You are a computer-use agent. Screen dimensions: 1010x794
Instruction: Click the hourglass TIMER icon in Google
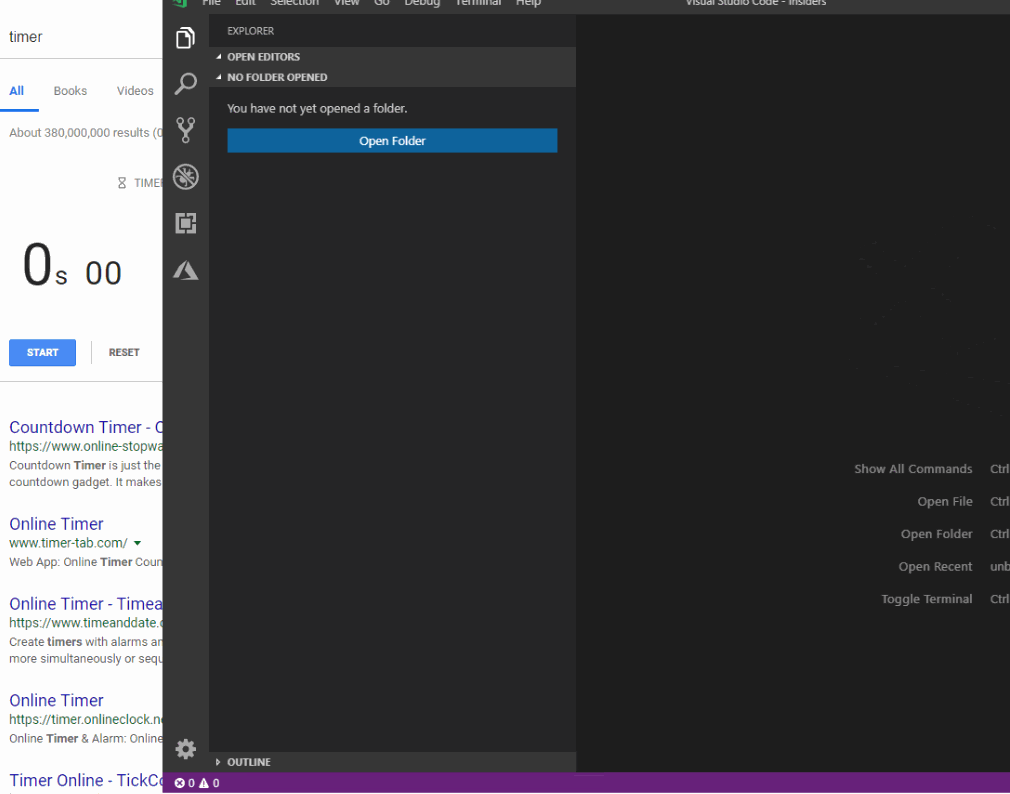tap(122, 183)
